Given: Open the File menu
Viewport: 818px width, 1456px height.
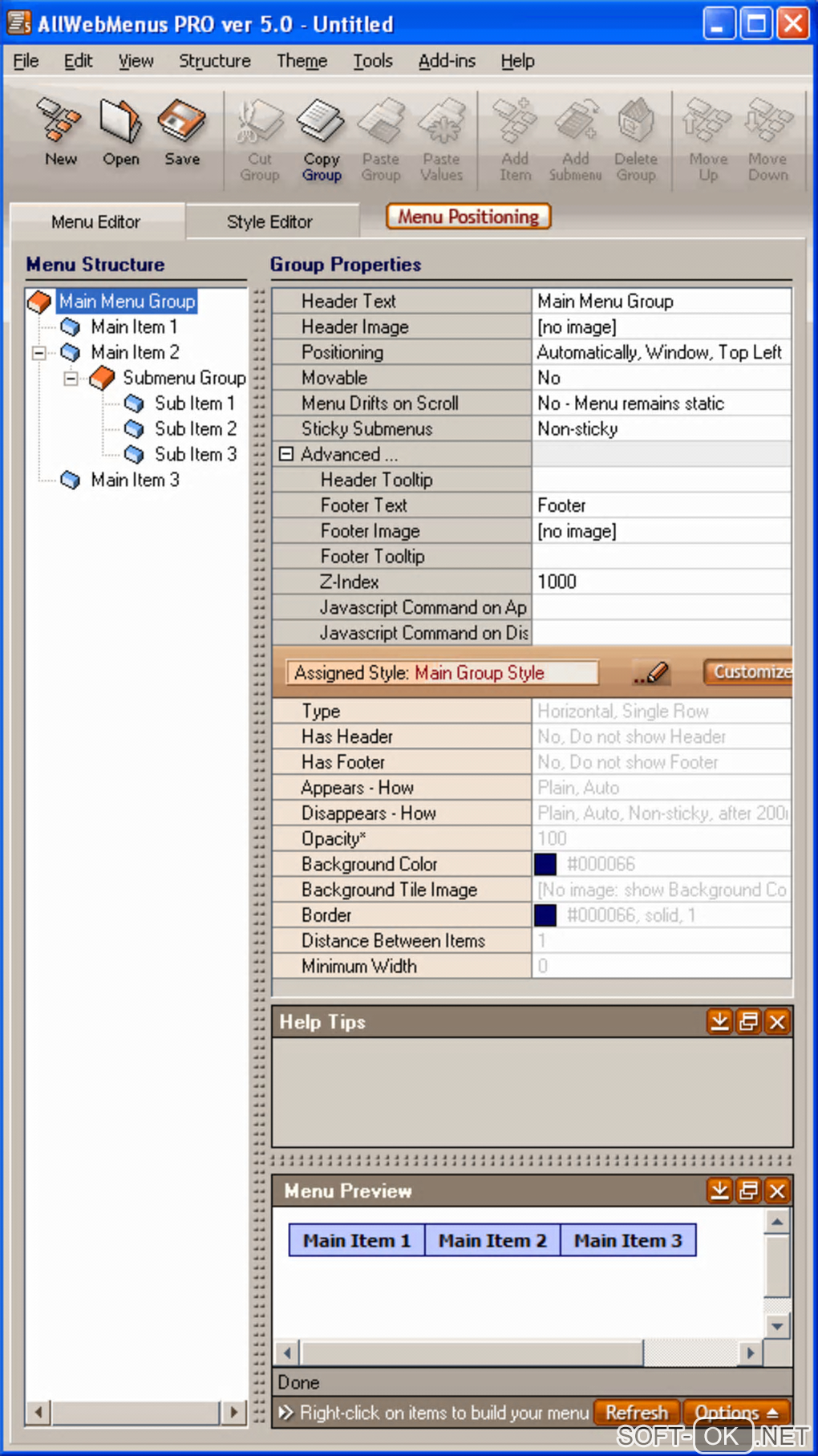Looking at the screenshot, I should [x=26, y=61].
